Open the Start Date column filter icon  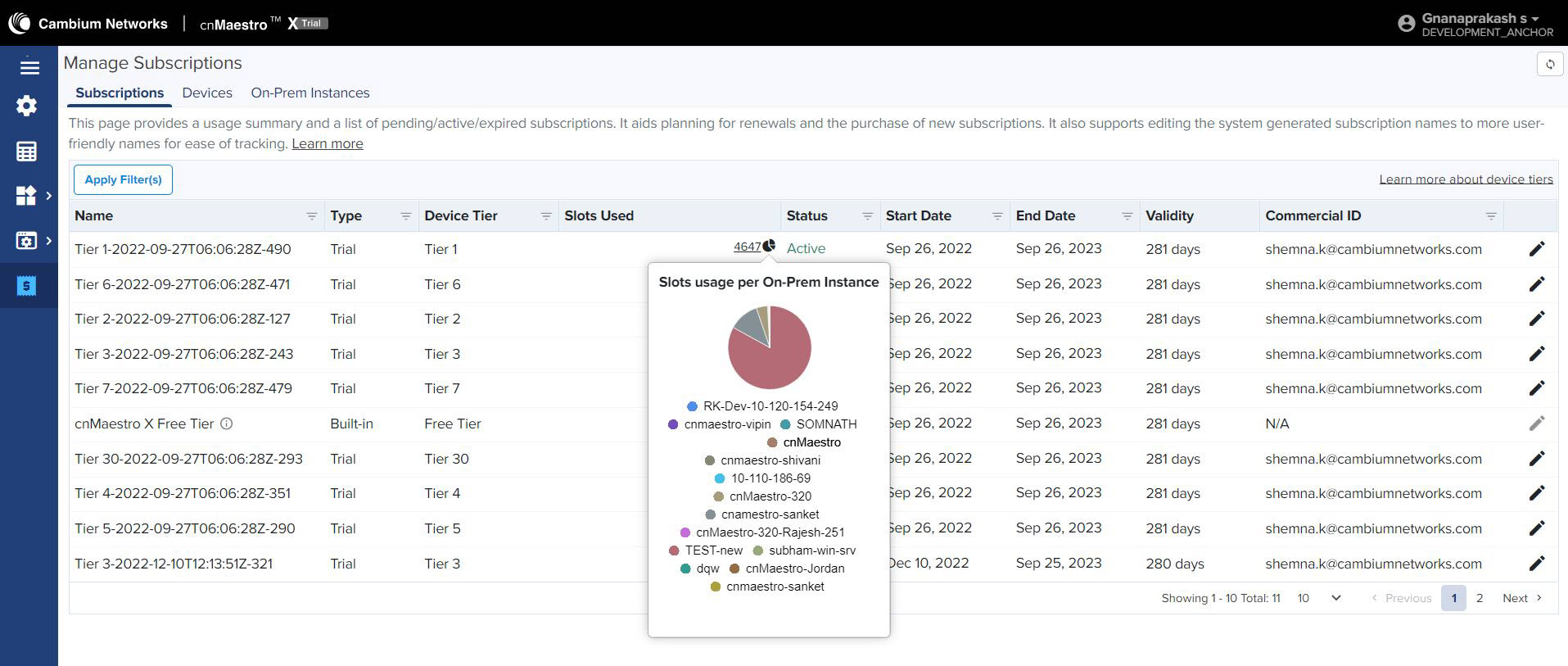[x=996, y=216]
